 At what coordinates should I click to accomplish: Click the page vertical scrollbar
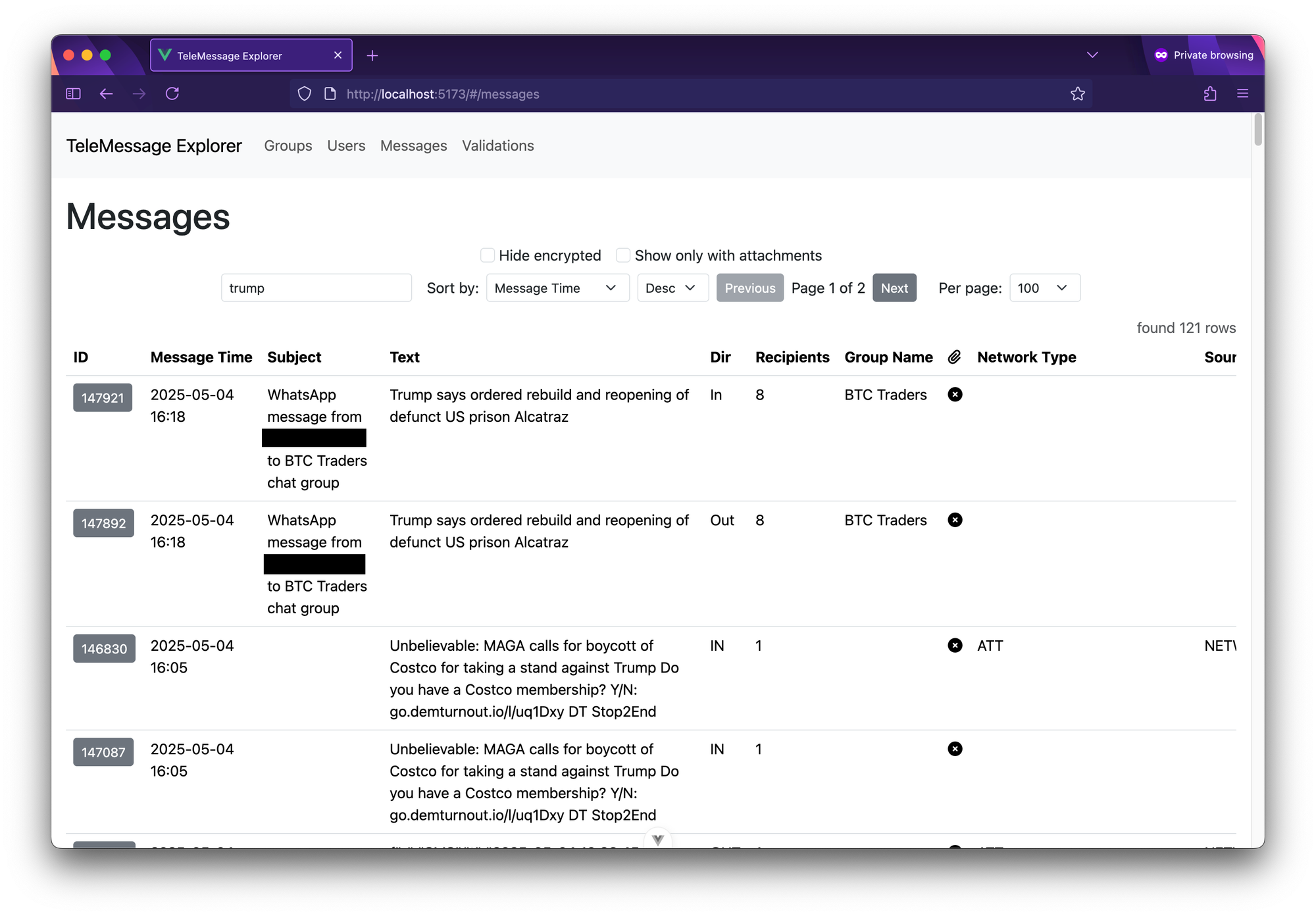click(x=1257, y=129)
